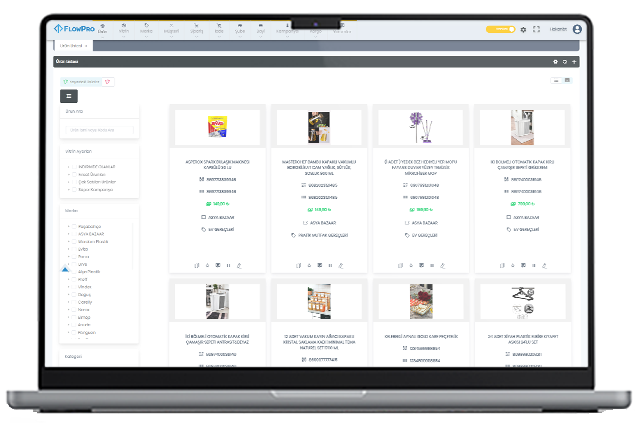
Task: Open settings gear in the top bar
Action: click(523, 30)
